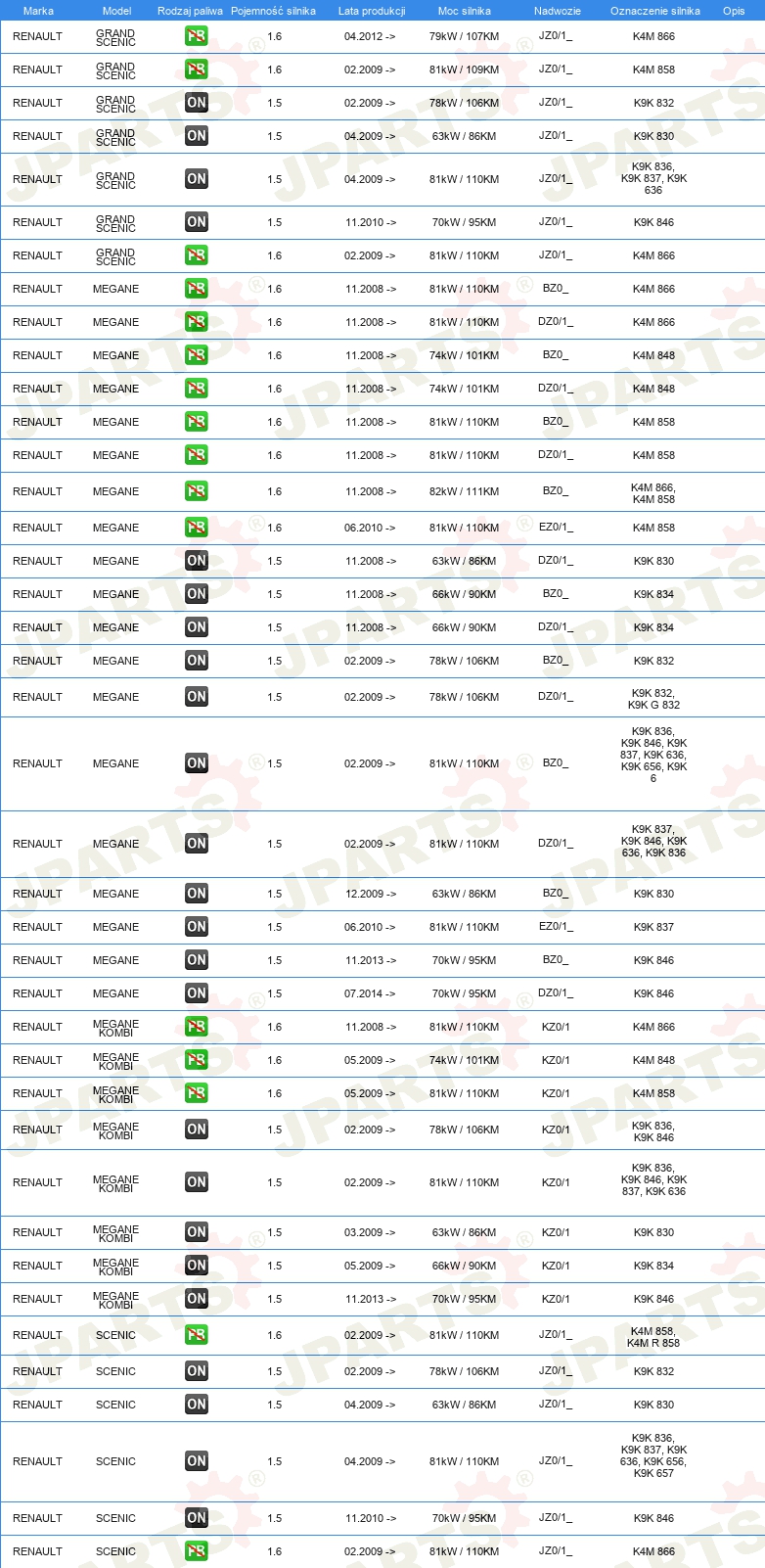Click petrol icon of Megane BZ0_ K4M 848 row
Screen dimensions: 765x1568
point(197,355)
